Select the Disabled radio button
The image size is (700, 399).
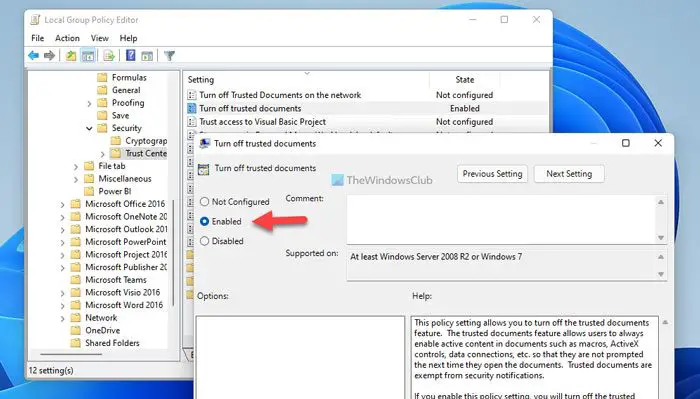[204, 241]
